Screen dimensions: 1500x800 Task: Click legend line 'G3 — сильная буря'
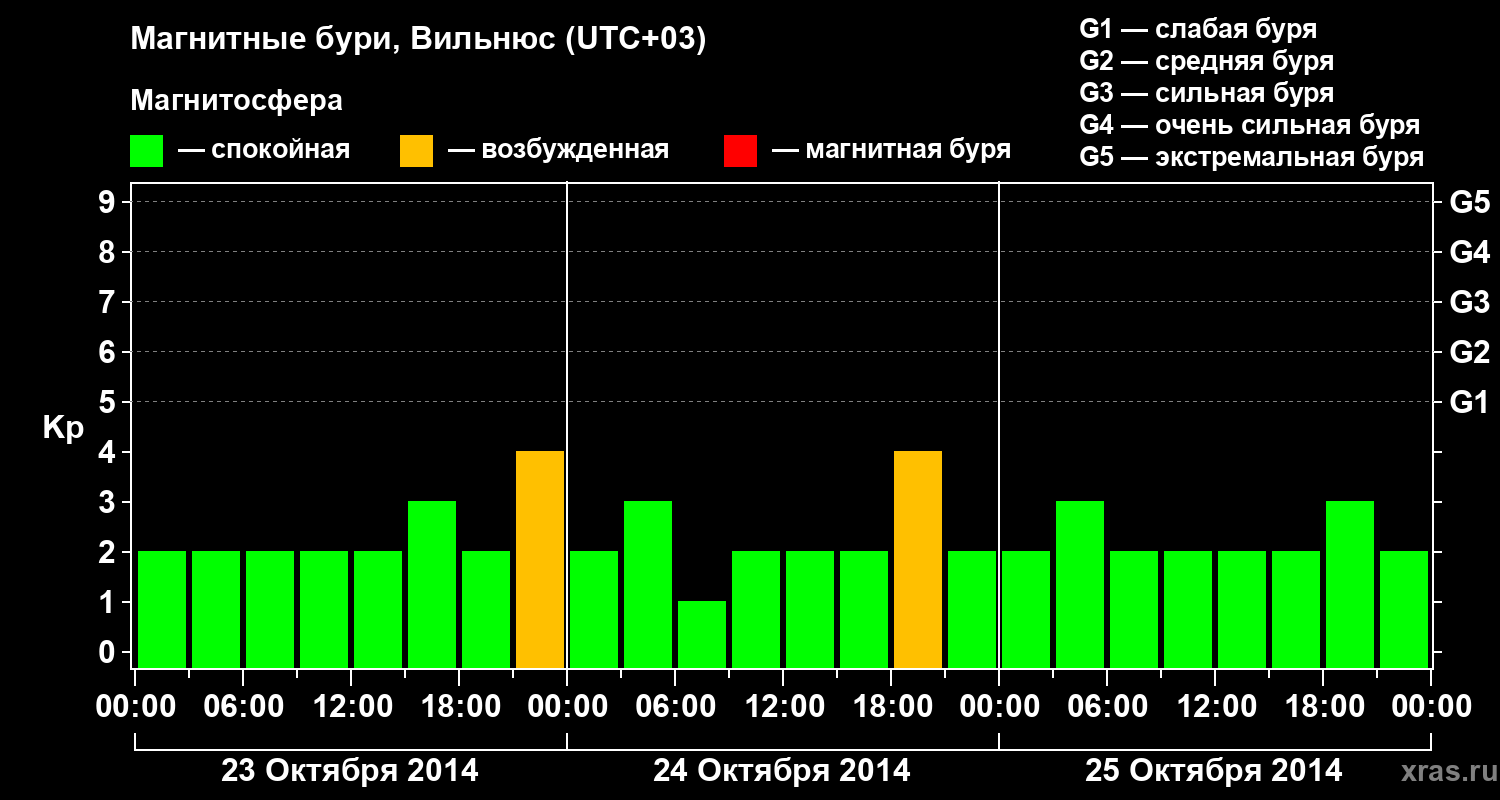coord(1206,93)
